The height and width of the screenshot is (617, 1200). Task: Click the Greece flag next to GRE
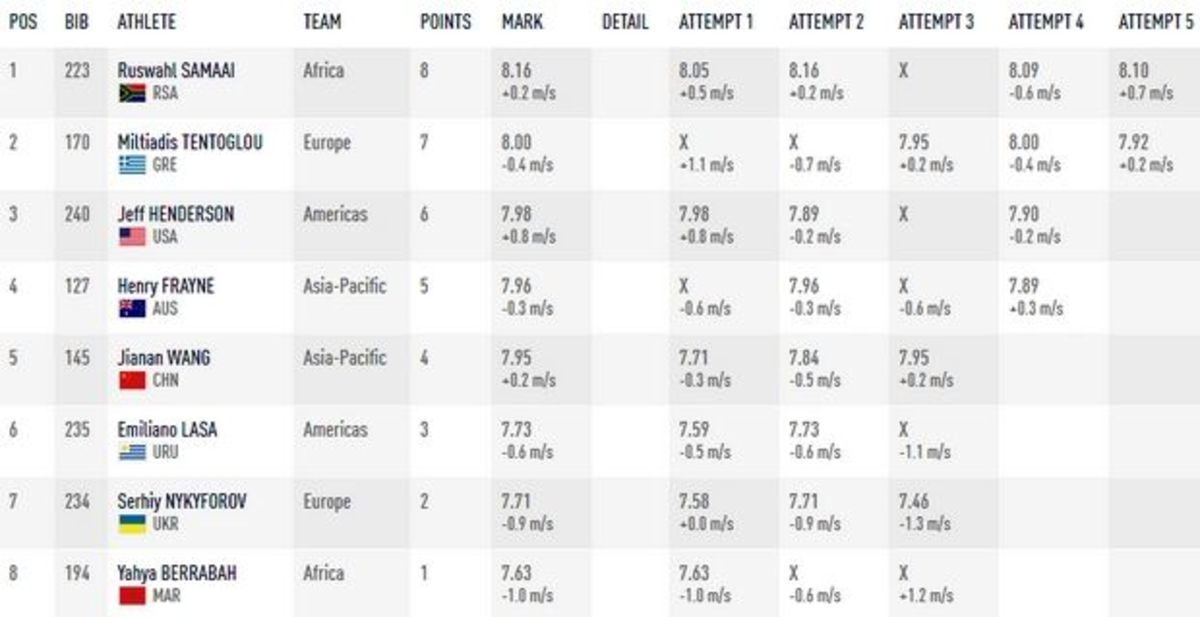click(x=132, y=166)
